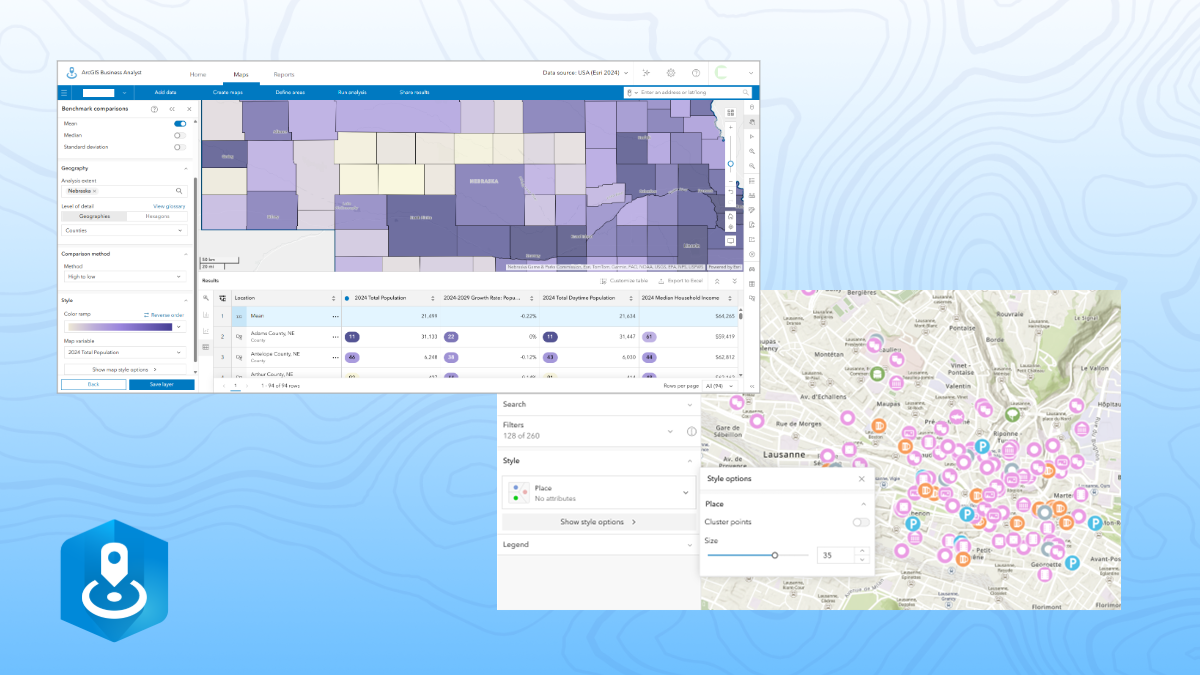Open the High to low method dropdown
Viewport: 1200px width, 675px height.
pyautogui.click(x=124, y=276)
